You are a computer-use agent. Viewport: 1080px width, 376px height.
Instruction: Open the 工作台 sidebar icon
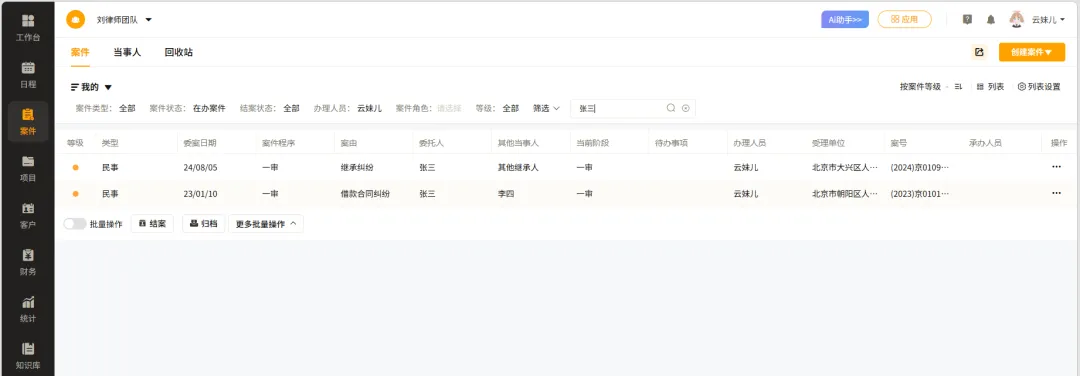click(x=28, y=21)
